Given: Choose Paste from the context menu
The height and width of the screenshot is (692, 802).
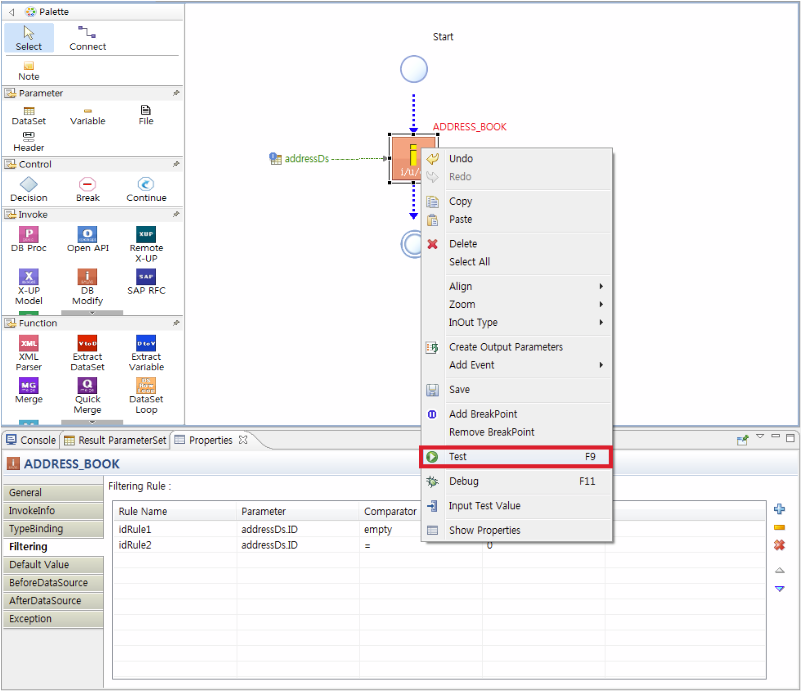Looking at the screenshot, I should [x=516, y=219].
